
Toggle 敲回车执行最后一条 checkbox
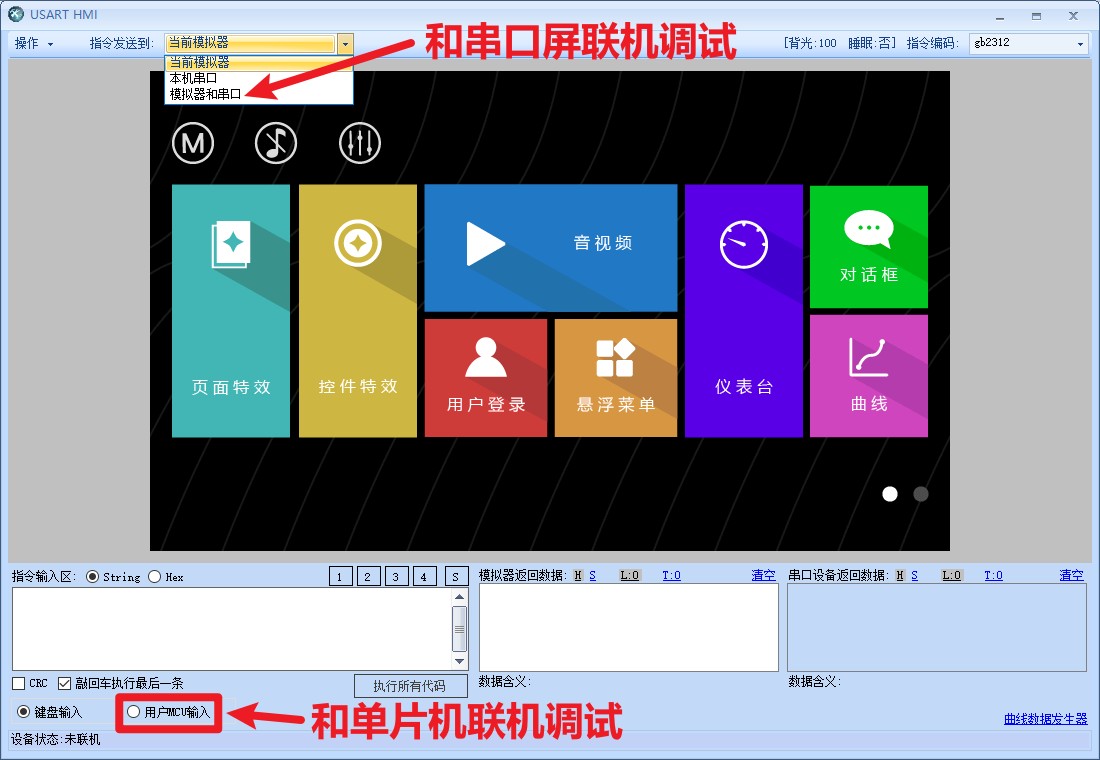tap(65, 684)
